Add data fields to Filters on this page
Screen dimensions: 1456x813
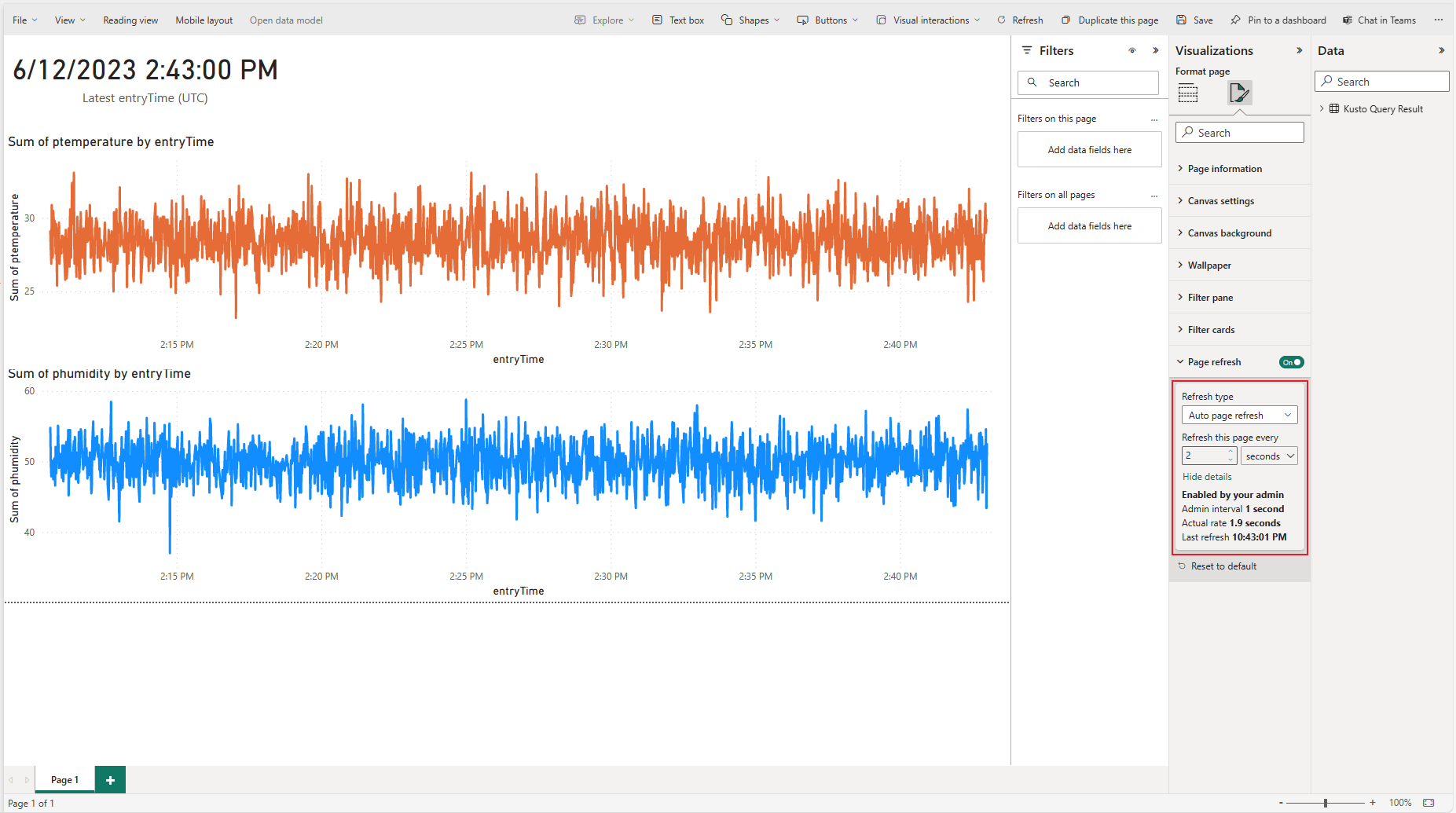click(x=1089, y=150)
